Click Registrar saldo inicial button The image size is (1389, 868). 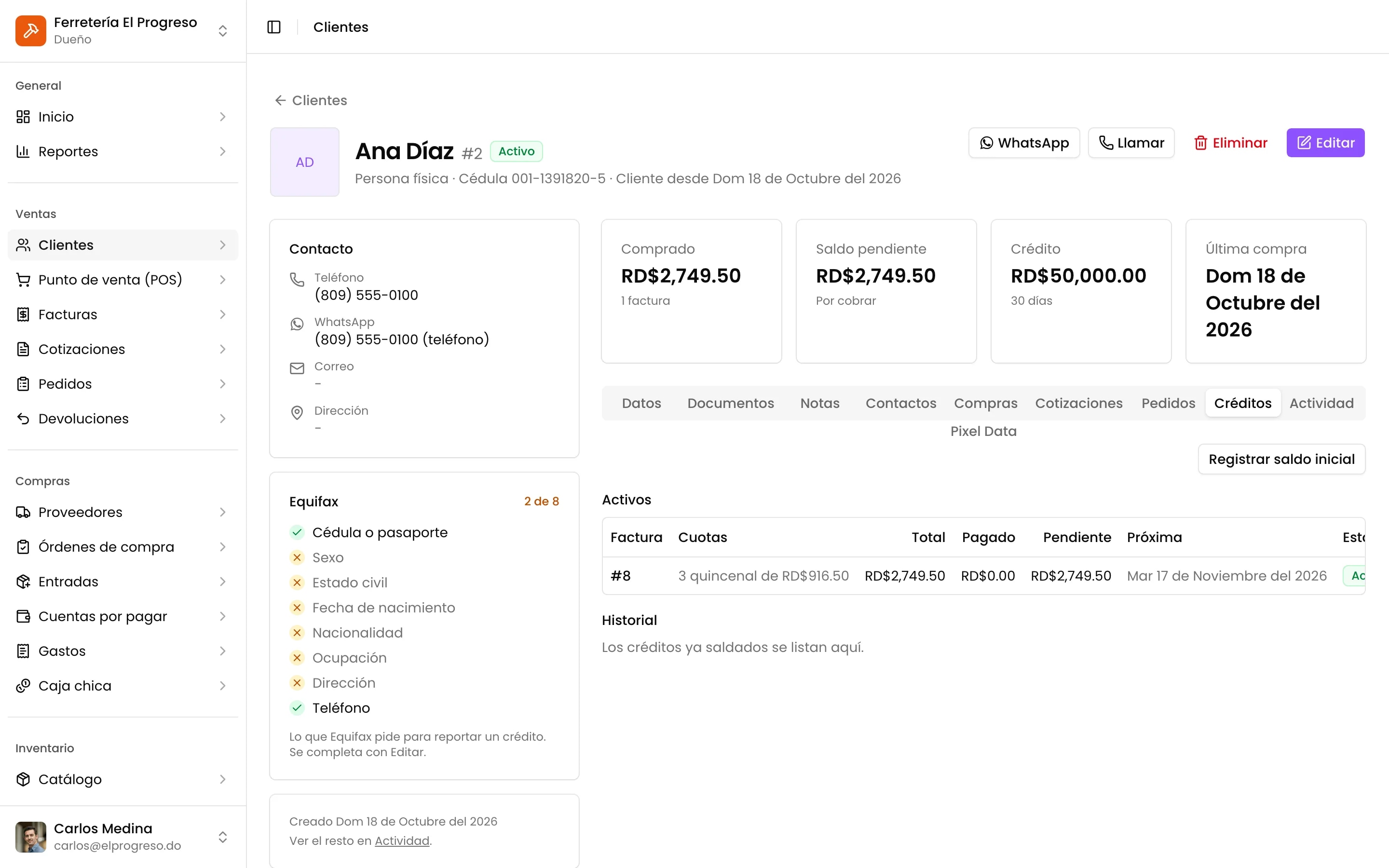coord(1281,459)
